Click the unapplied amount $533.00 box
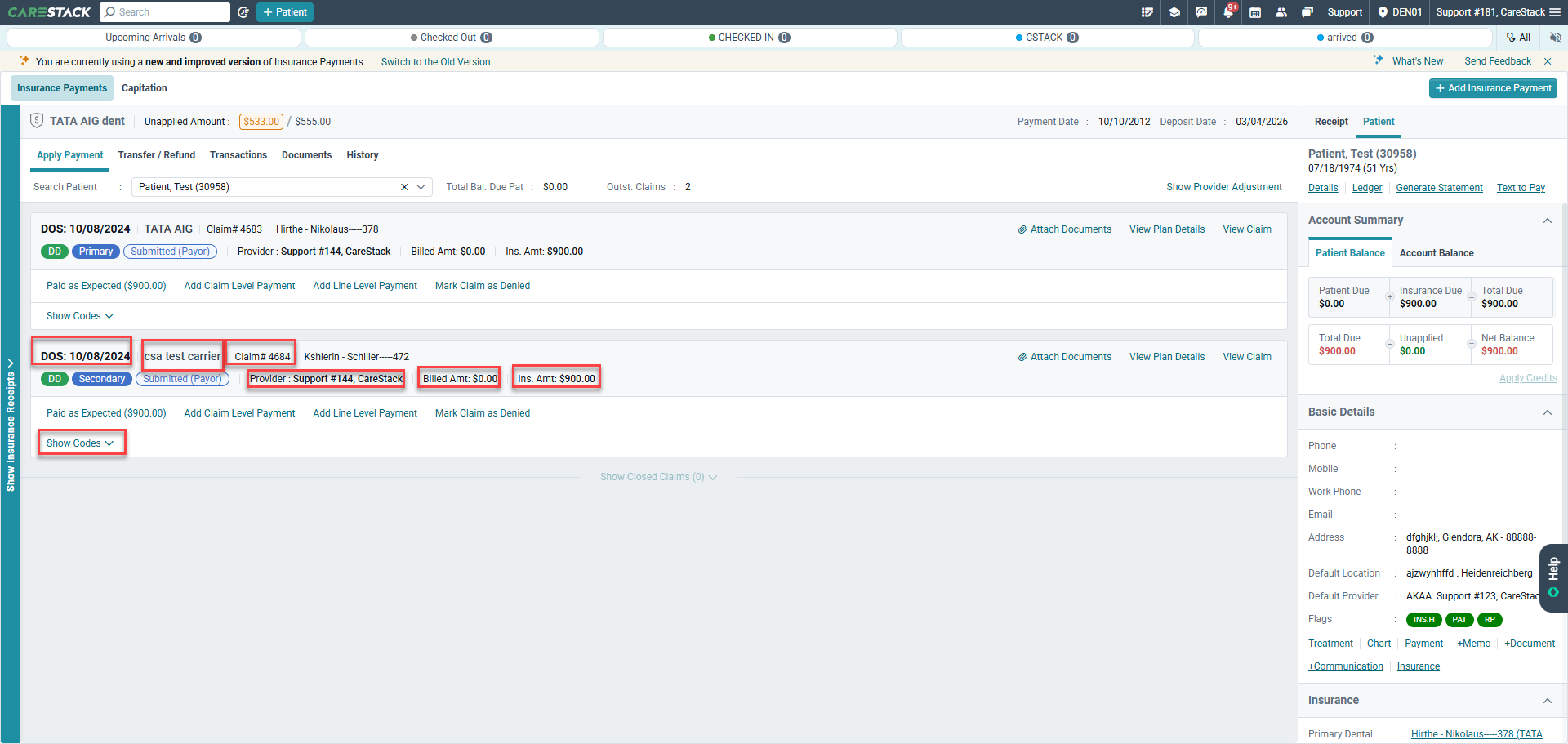Screen dimensions: 1568x744 pyautogui.click(x=261, y=122)
